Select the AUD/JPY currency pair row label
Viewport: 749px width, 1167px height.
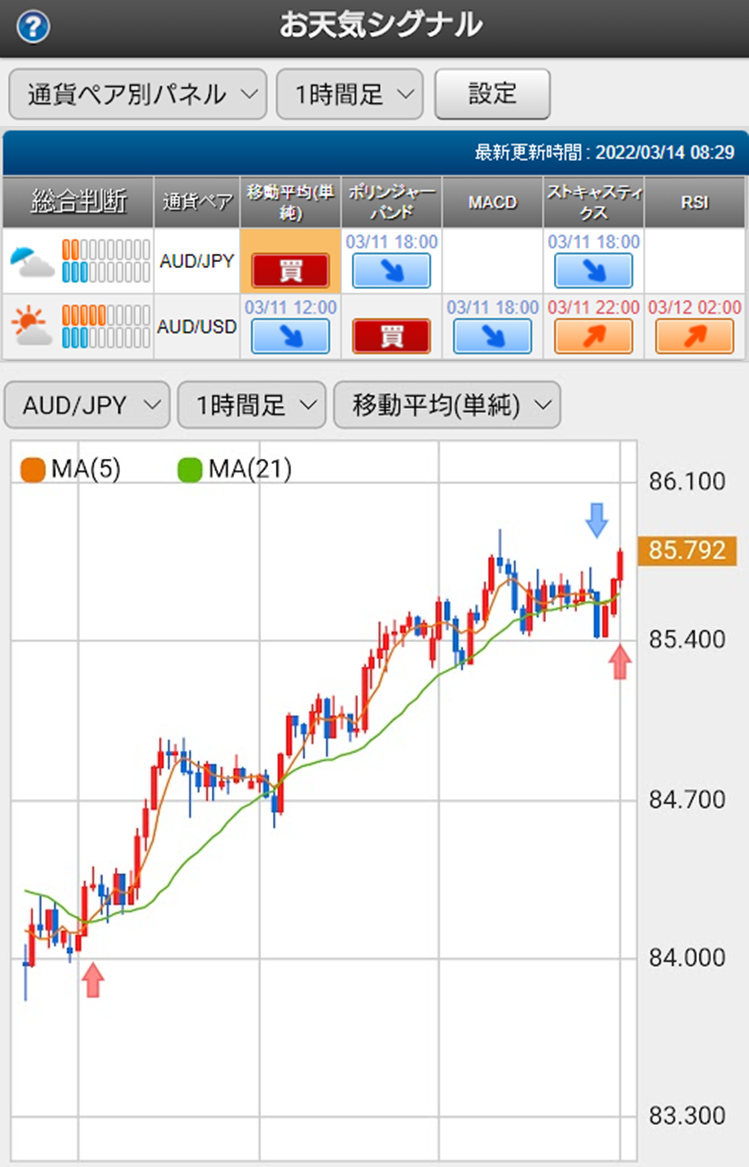(197, 261)
